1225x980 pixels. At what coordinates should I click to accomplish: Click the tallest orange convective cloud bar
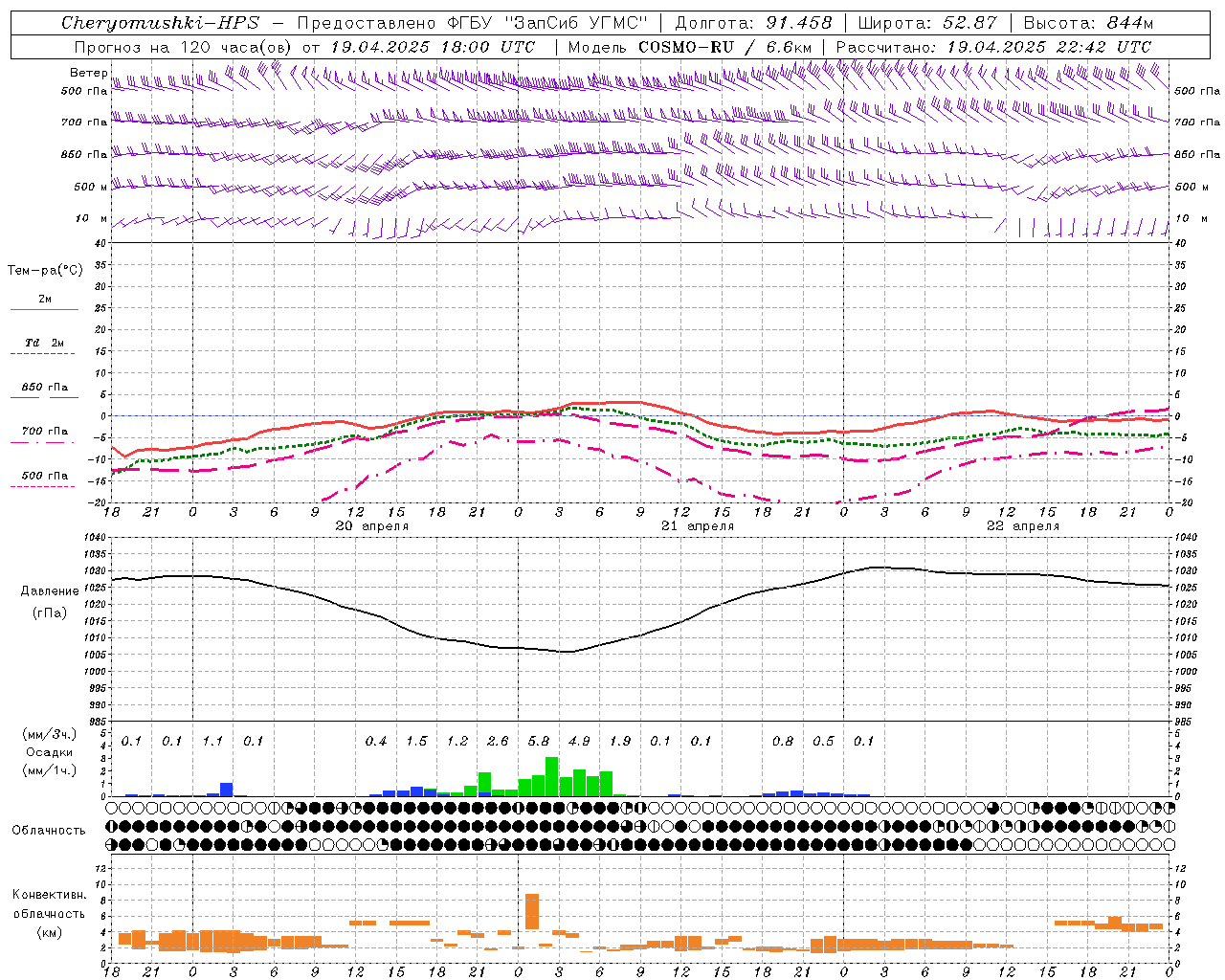(x=532, y=911)
